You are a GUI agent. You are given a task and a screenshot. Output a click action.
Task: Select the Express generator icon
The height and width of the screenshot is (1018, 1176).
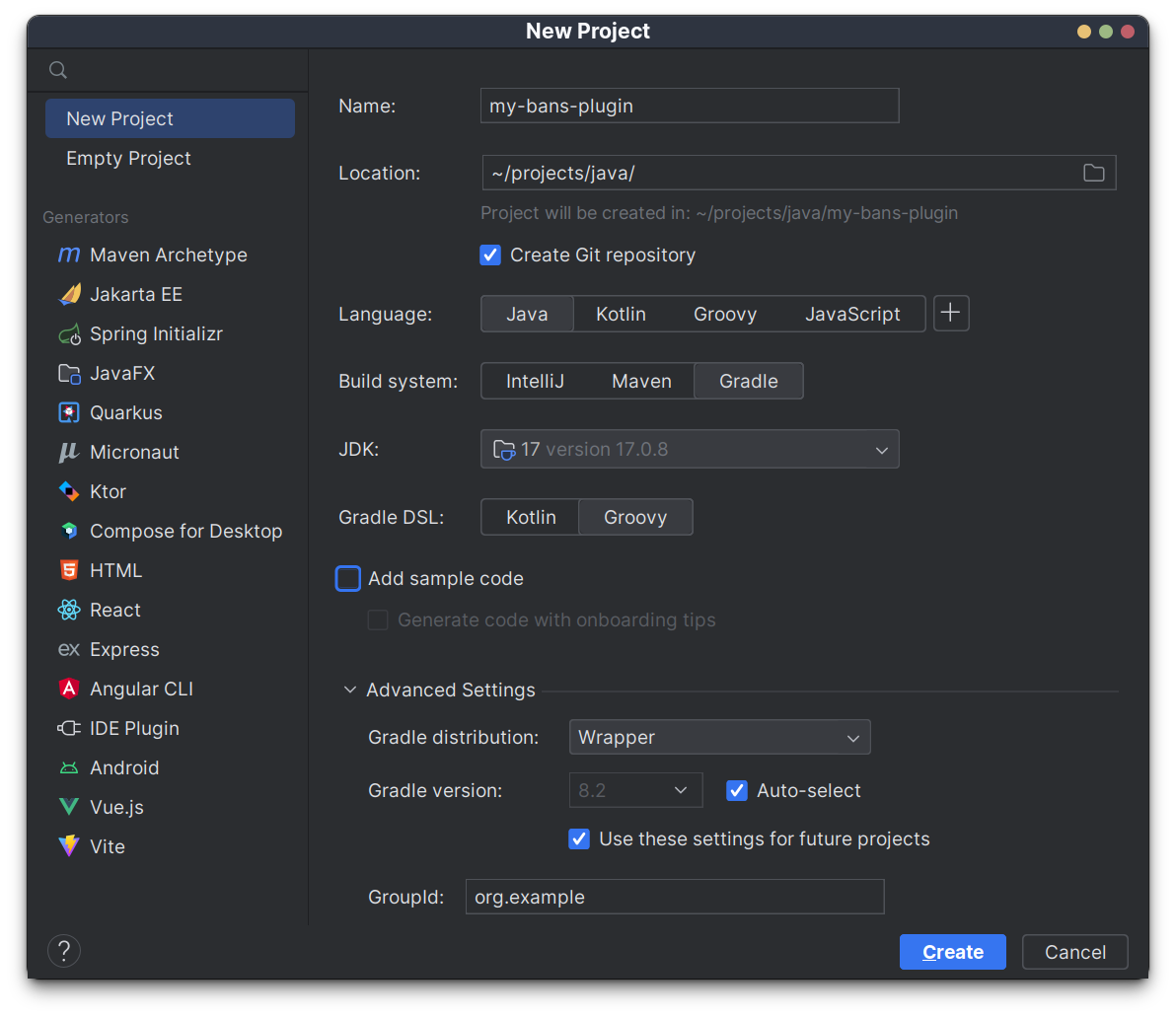click(69, 649)
